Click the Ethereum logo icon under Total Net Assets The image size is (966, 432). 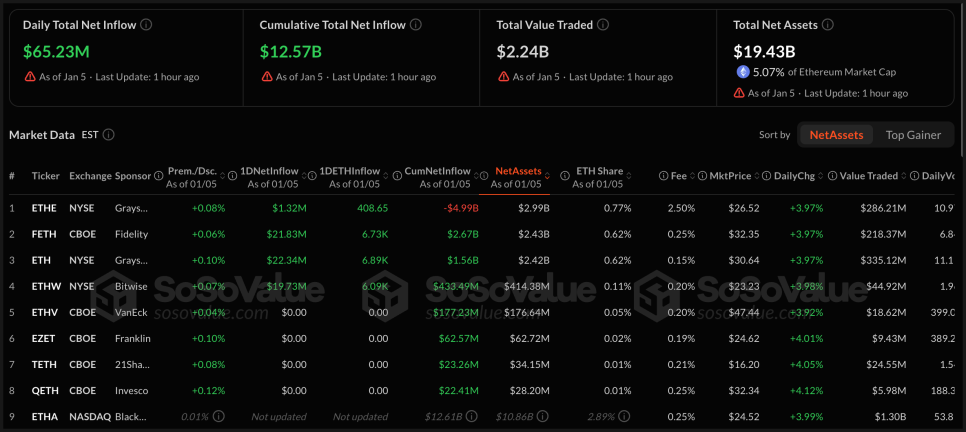pyautogui.click(x=743, y=72)
